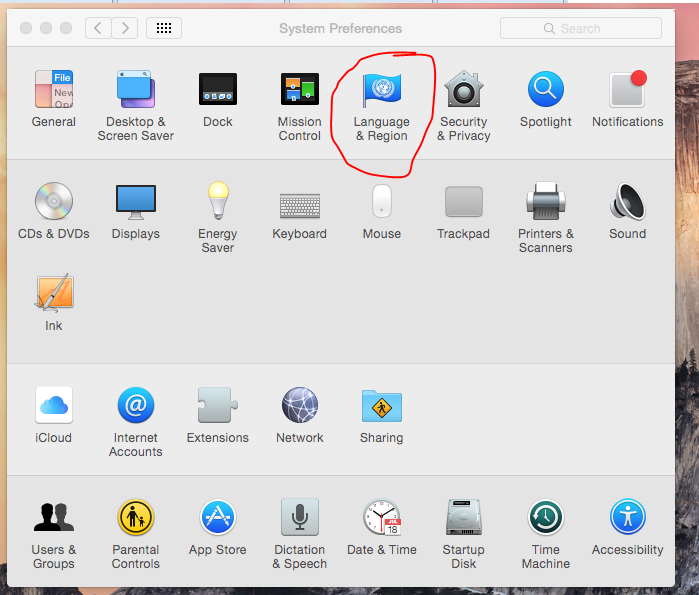The width and height of the screenshot is (699, 595).
Task: Open Printers & Scanners preferences
Action: (546, 201)
